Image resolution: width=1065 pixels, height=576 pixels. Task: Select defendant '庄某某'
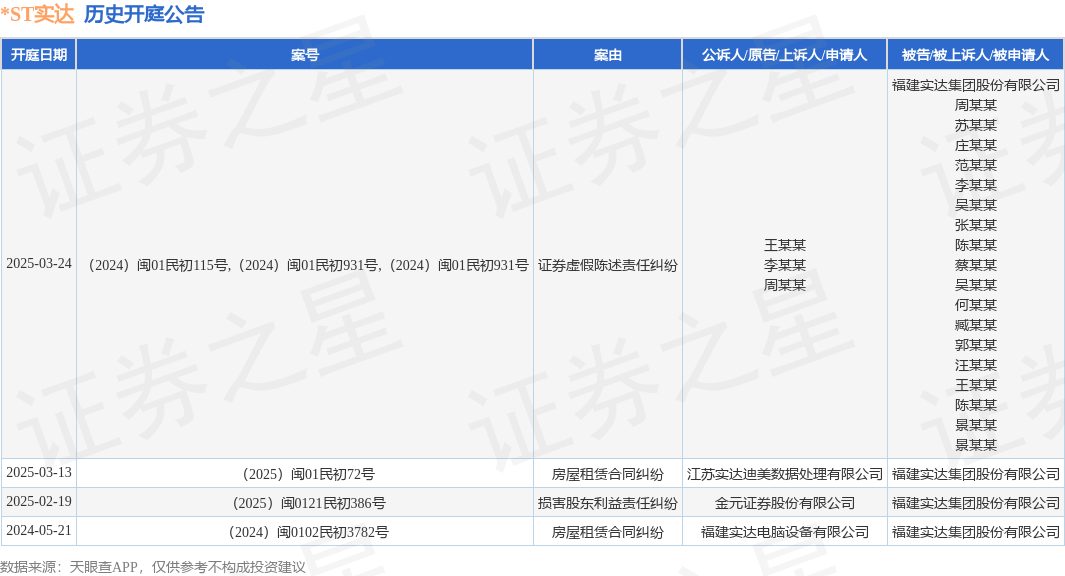coord(975,145)
